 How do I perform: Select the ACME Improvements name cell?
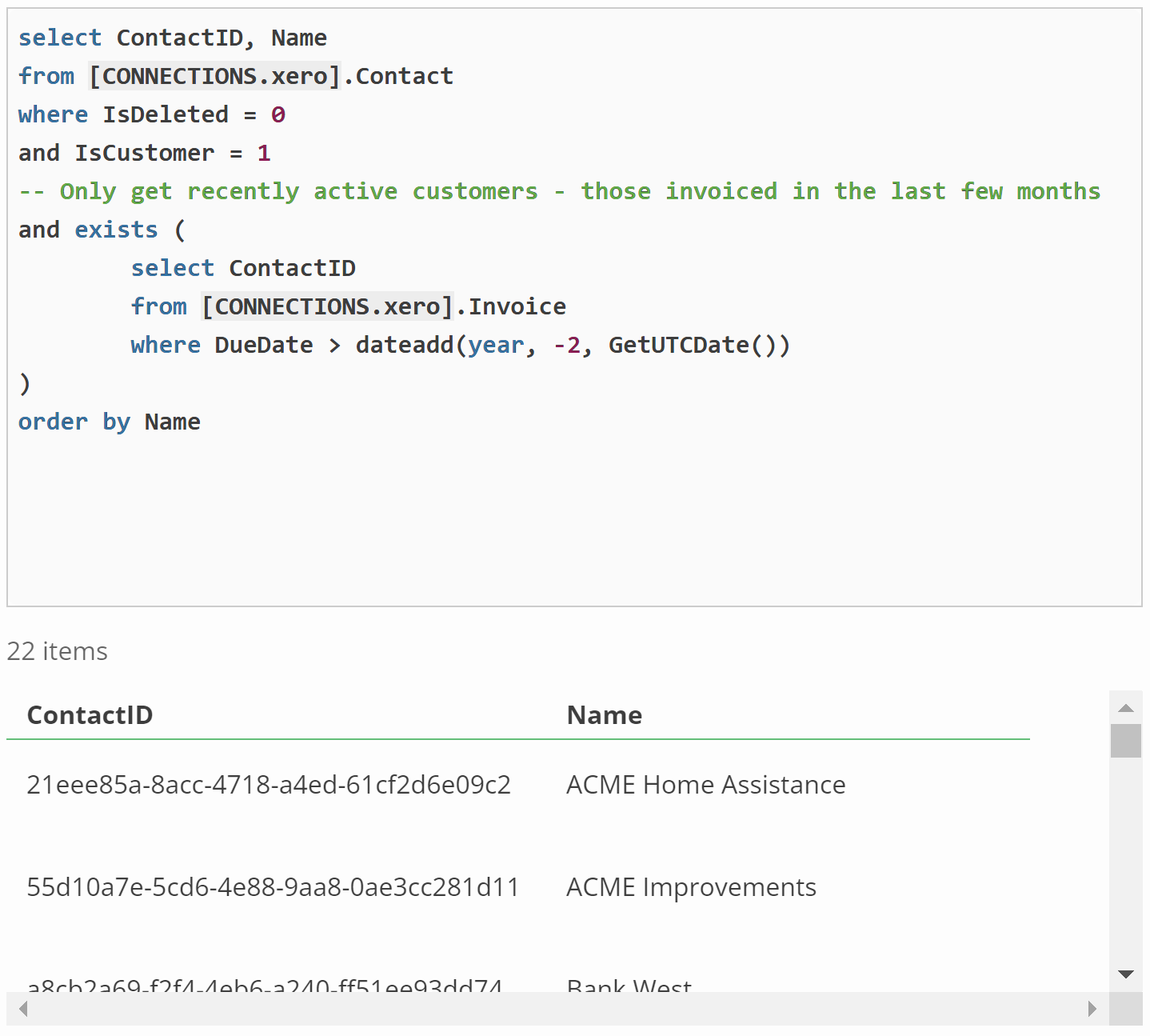click(691, 887)
